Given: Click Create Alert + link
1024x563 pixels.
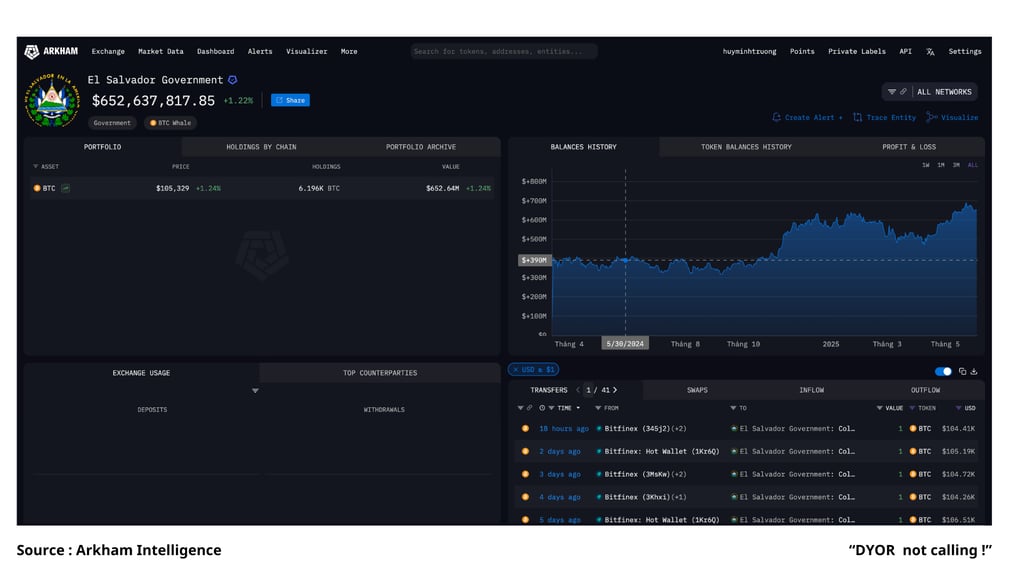Looking at the screenshot, I should tap(807, 118).
